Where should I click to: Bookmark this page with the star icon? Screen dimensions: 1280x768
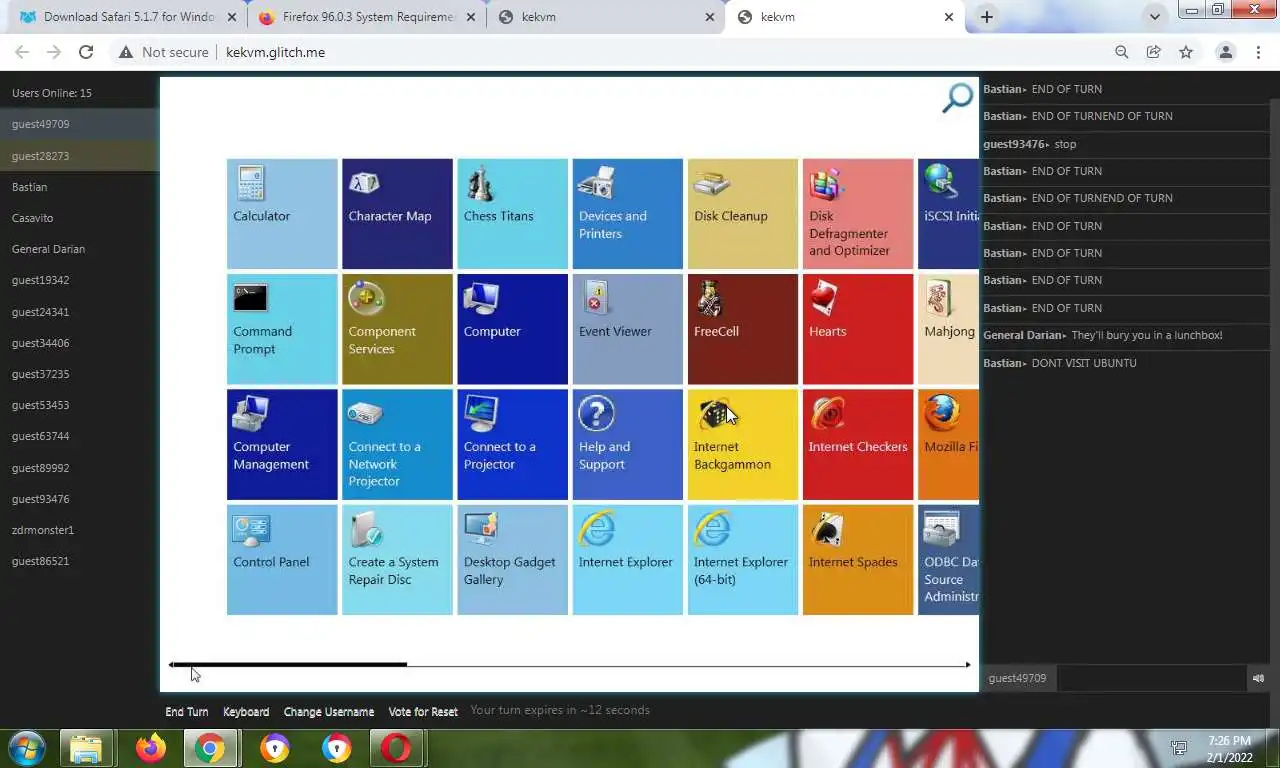pos(1186,52)
